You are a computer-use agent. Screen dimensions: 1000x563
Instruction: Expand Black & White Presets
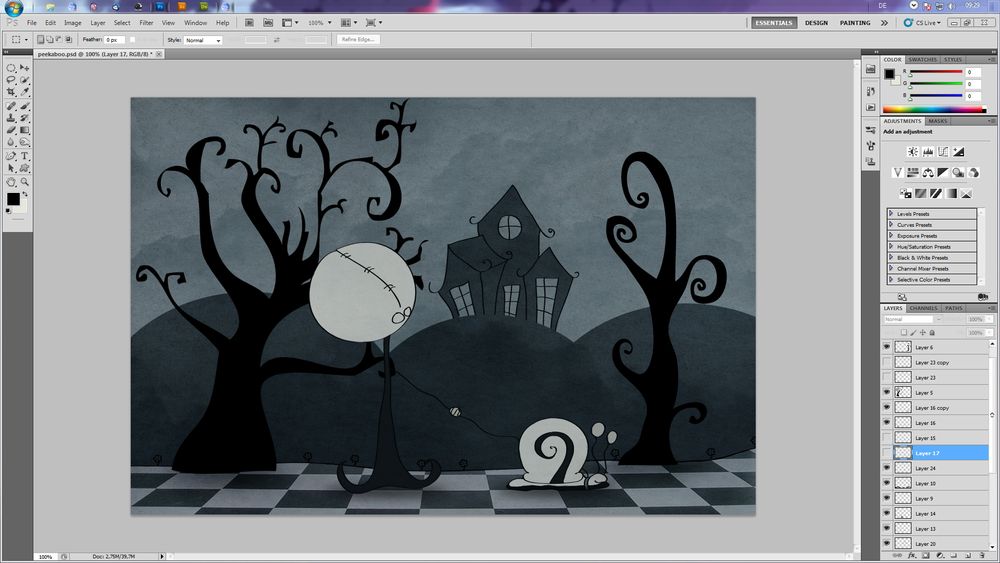(891, 257)
